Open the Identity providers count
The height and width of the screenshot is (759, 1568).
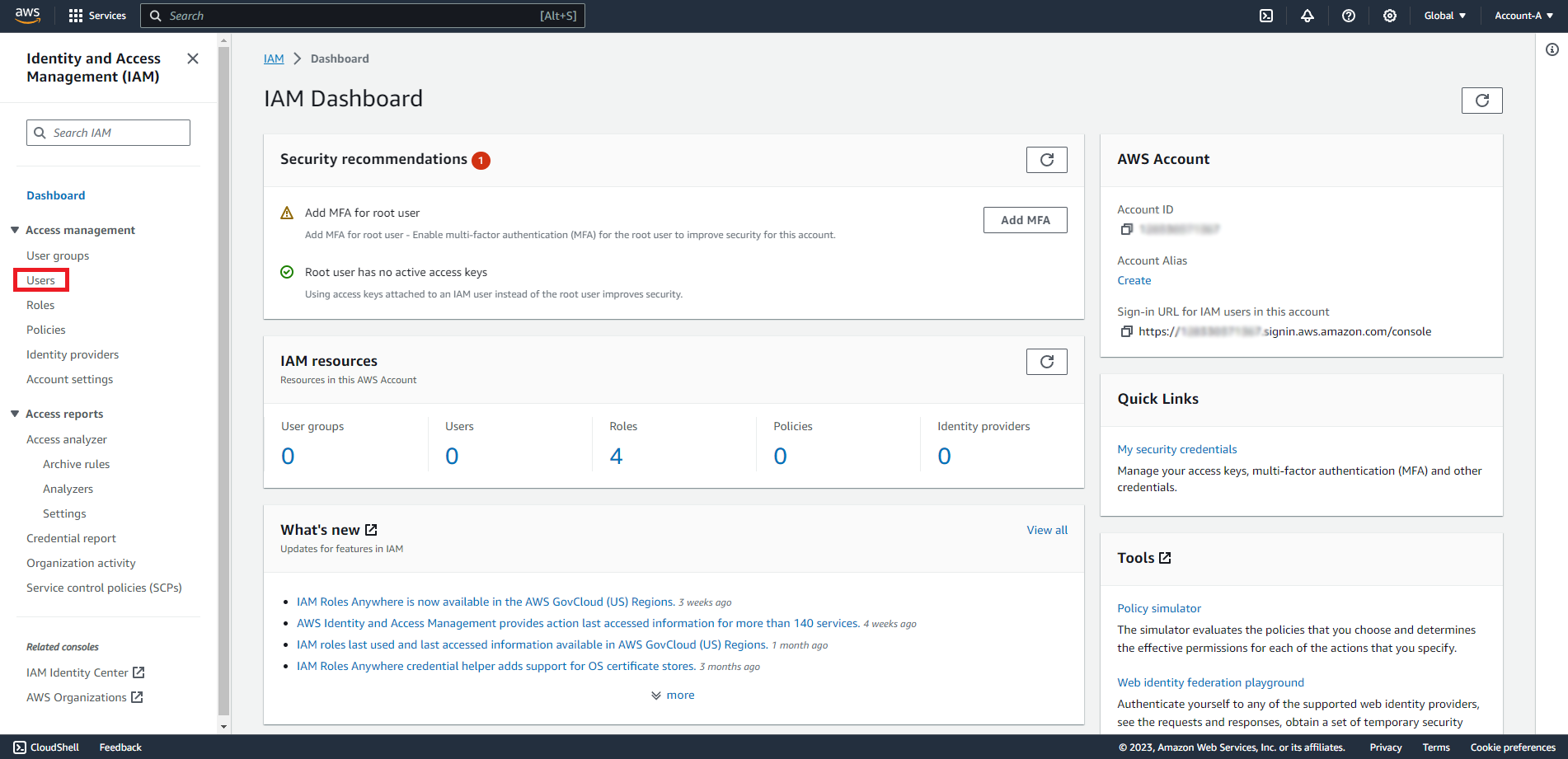click(x=944, y=456)
